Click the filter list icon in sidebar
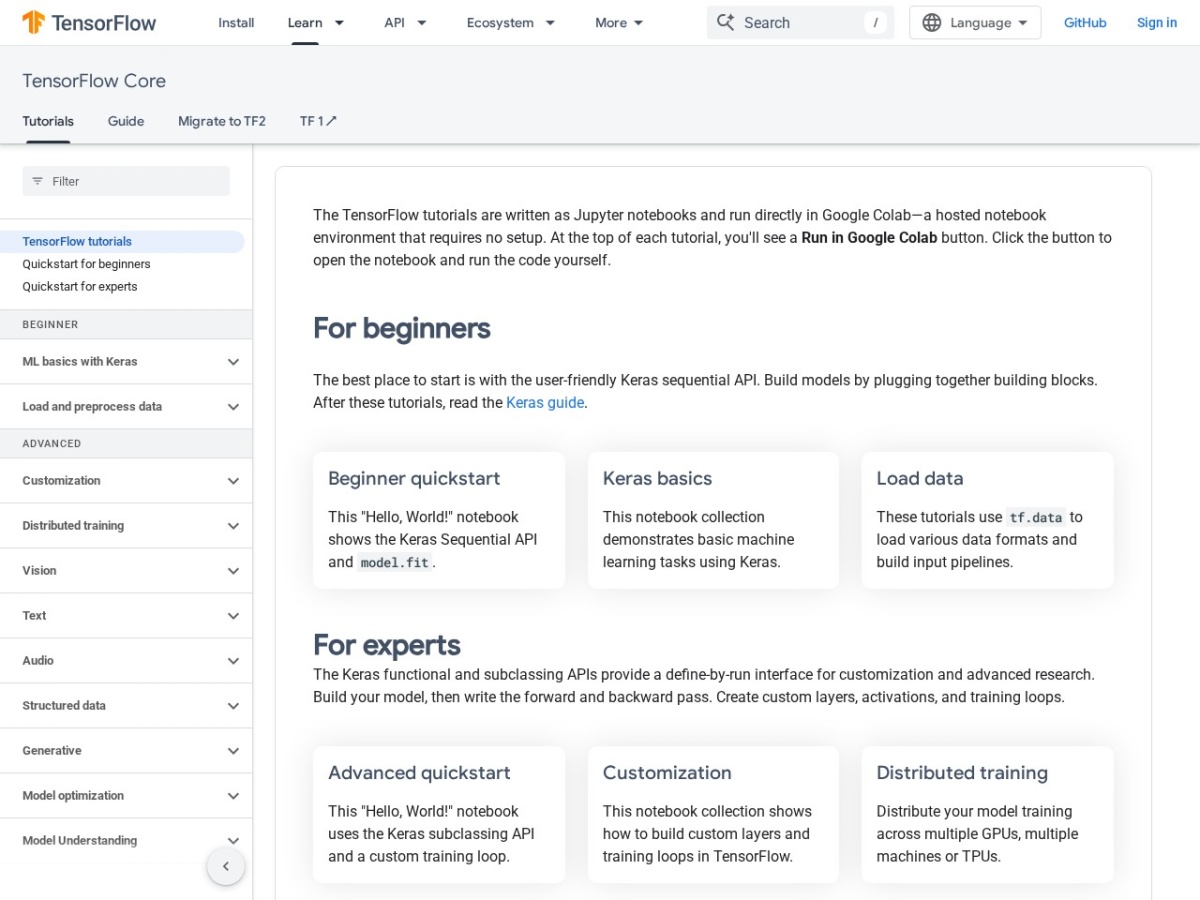 (38, 181)
